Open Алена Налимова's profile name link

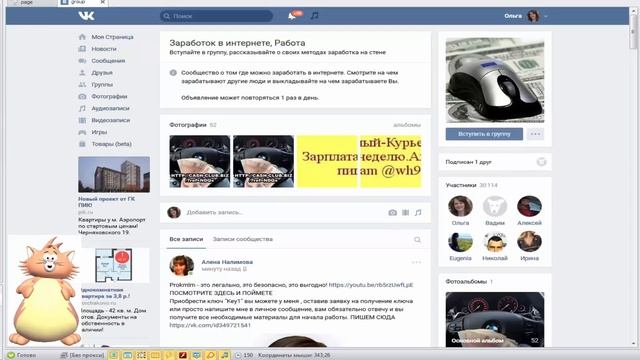pyautogui.click(x=227, y=262)
